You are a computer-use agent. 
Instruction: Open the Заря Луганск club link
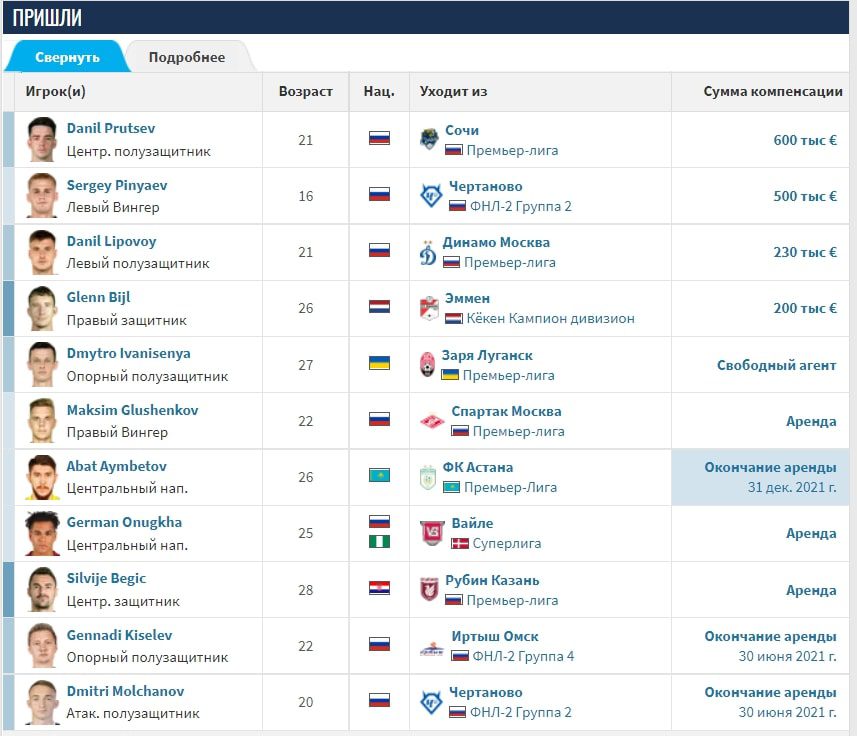[x=486, y=355]
